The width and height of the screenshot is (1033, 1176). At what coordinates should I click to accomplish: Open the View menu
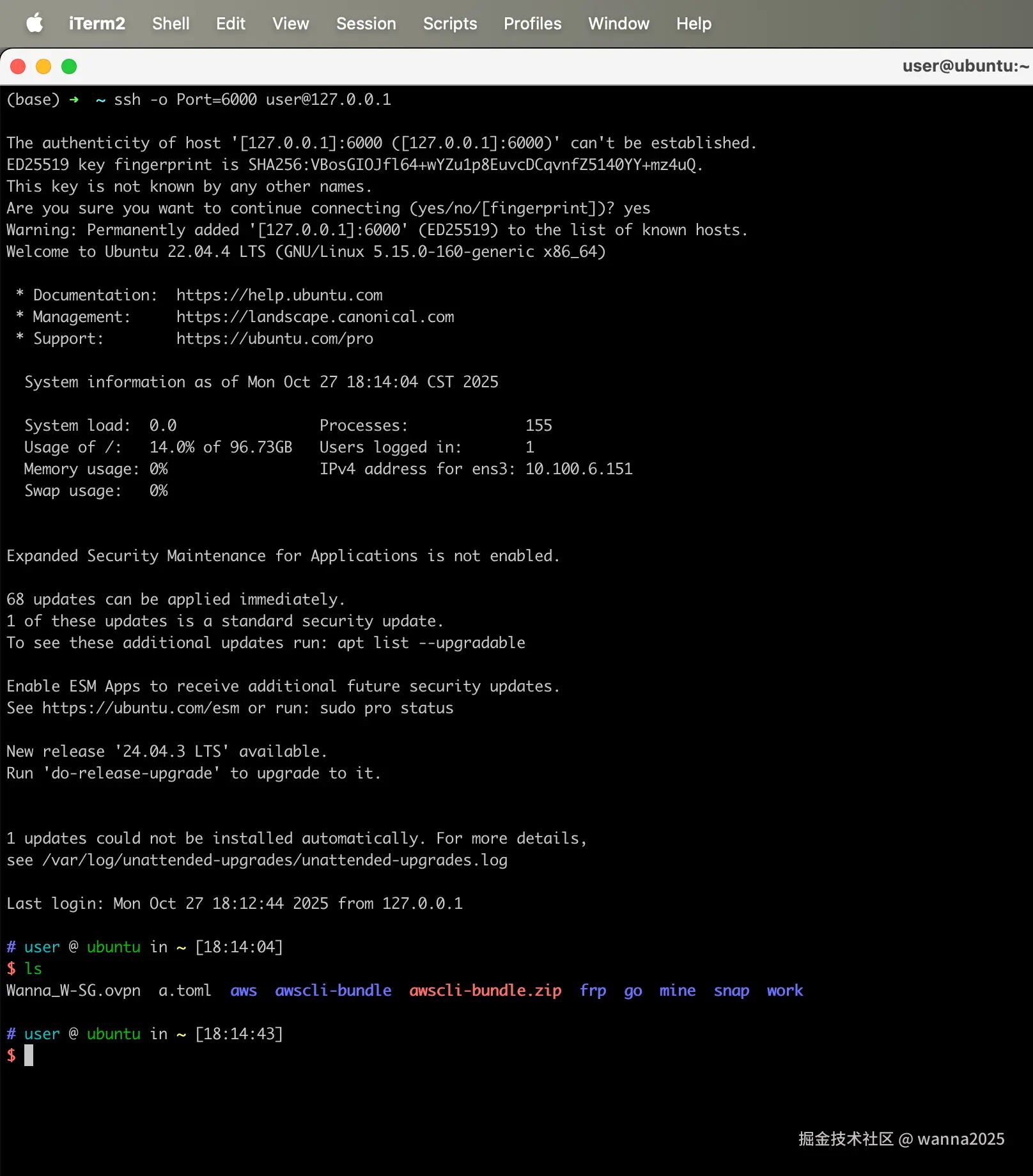pos(291,24)
